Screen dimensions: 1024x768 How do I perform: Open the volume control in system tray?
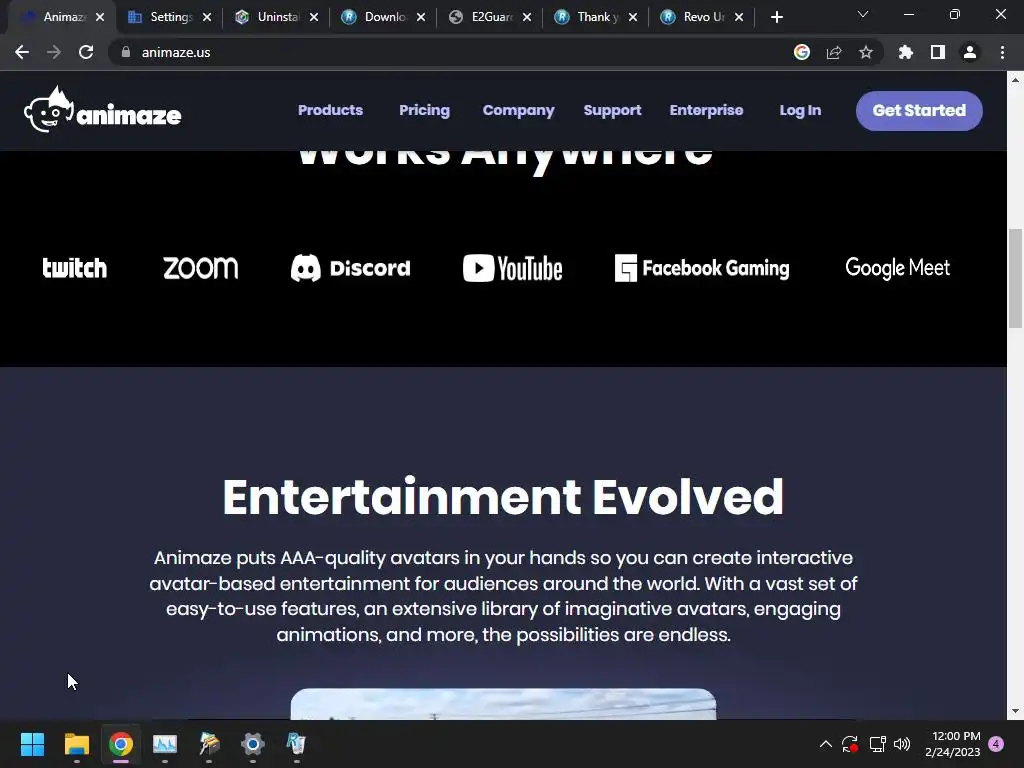[x=902, y=744]
